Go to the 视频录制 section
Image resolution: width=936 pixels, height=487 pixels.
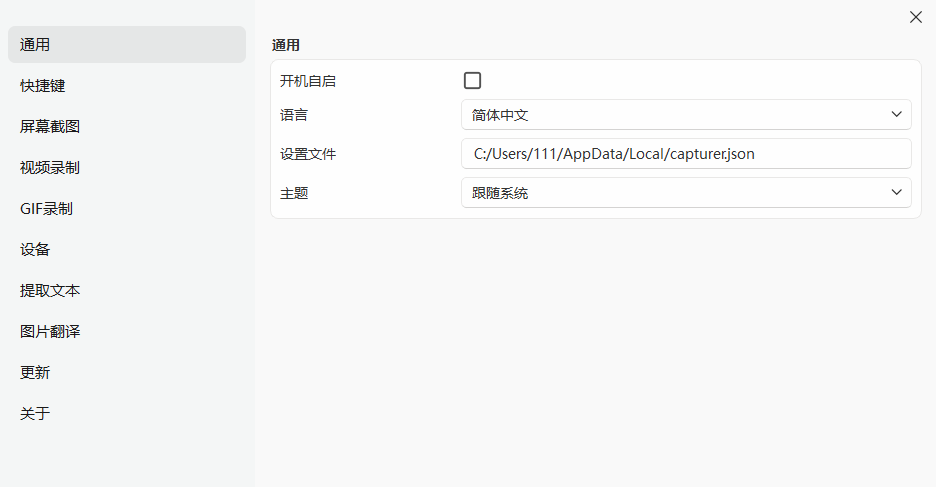tap(50, 168)
